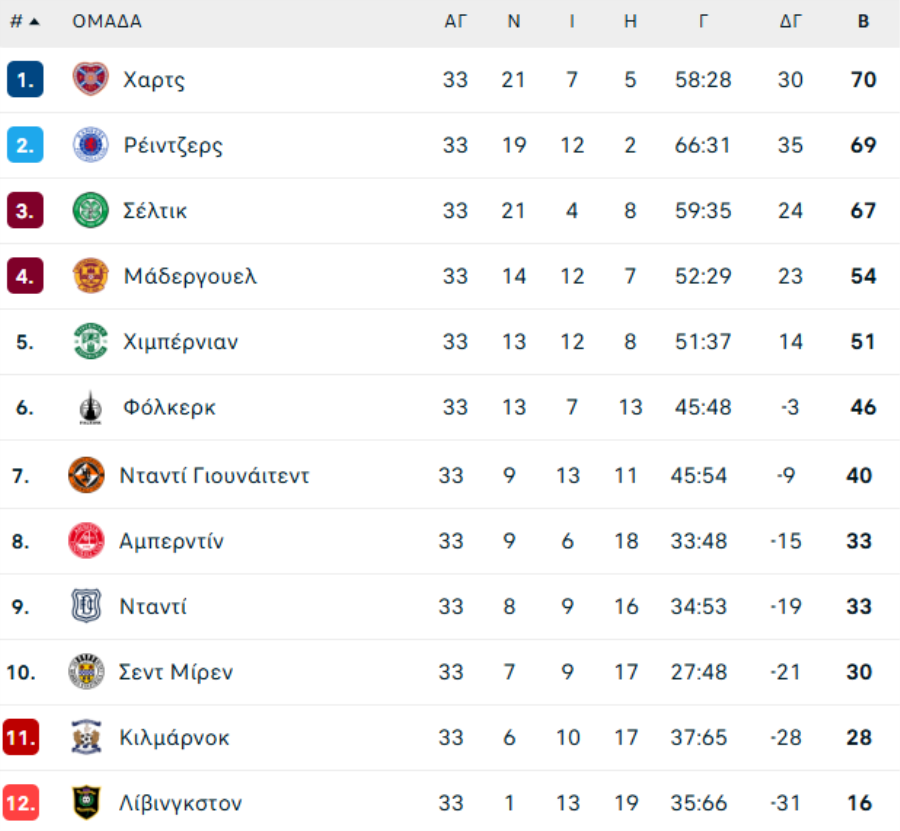Open the Λίβινγκστον team link

point(180,803)
